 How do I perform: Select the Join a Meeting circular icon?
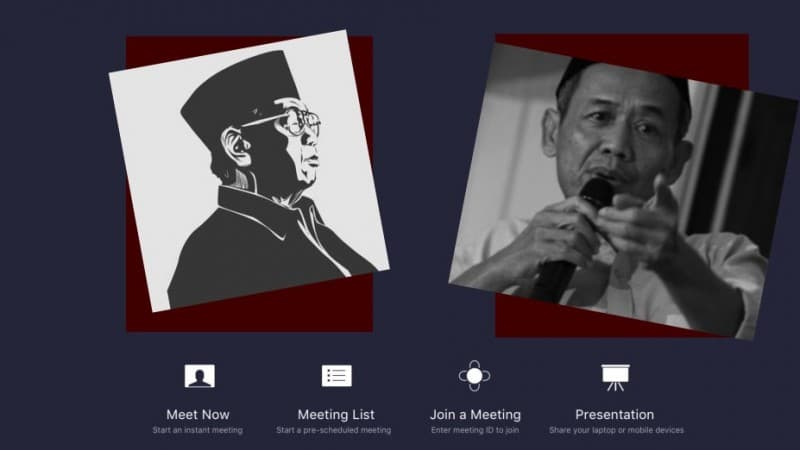tap(474, 376)
